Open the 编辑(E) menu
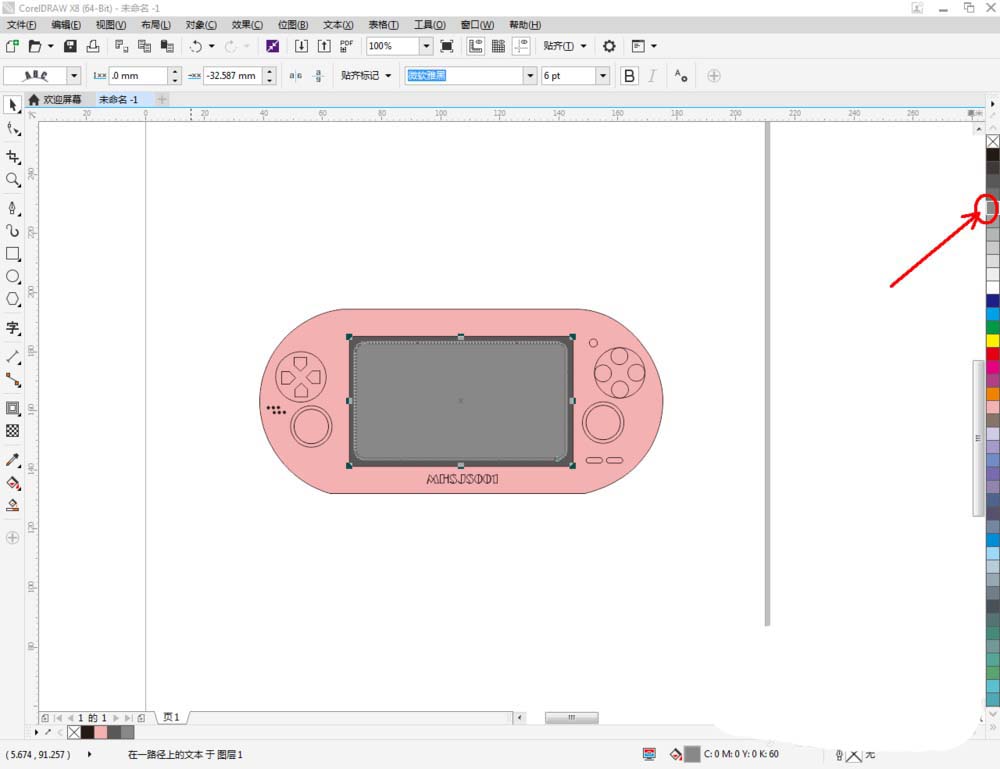Image resolution: width=1000 pixels, height=769 pixels. [x=66, y=25]
